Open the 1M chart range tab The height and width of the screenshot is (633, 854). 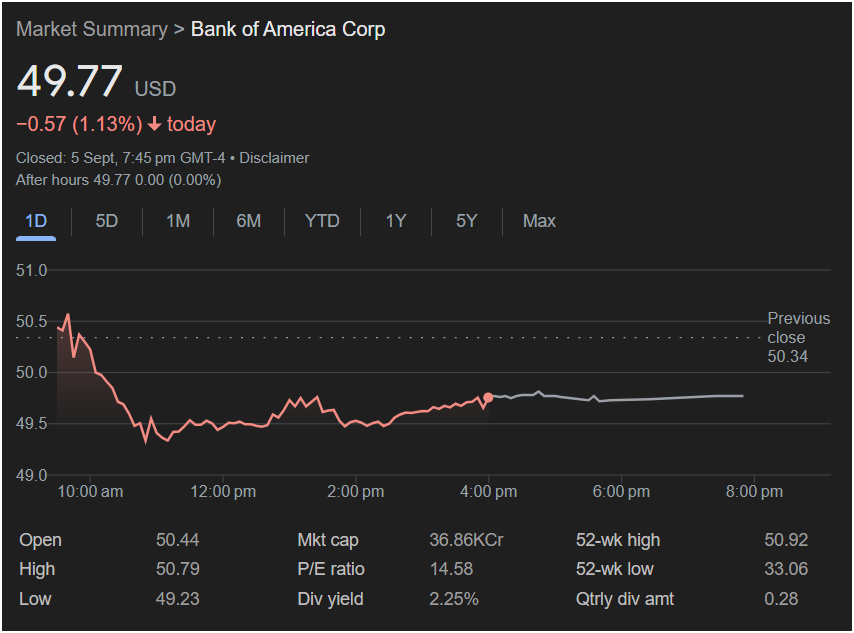click(178, 221)
